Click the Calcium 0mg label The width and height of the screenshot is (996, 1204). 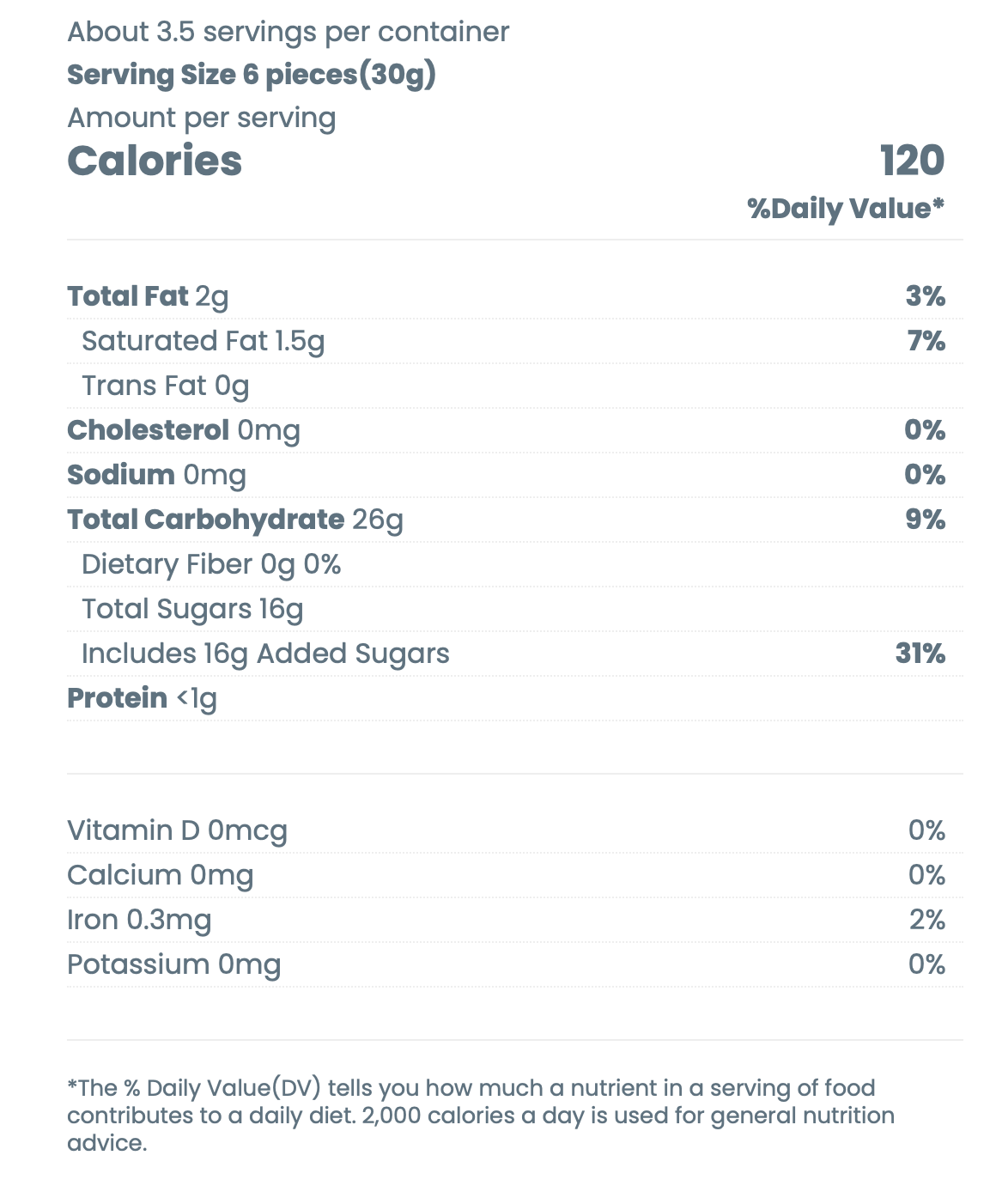click(x=161, y=875)
